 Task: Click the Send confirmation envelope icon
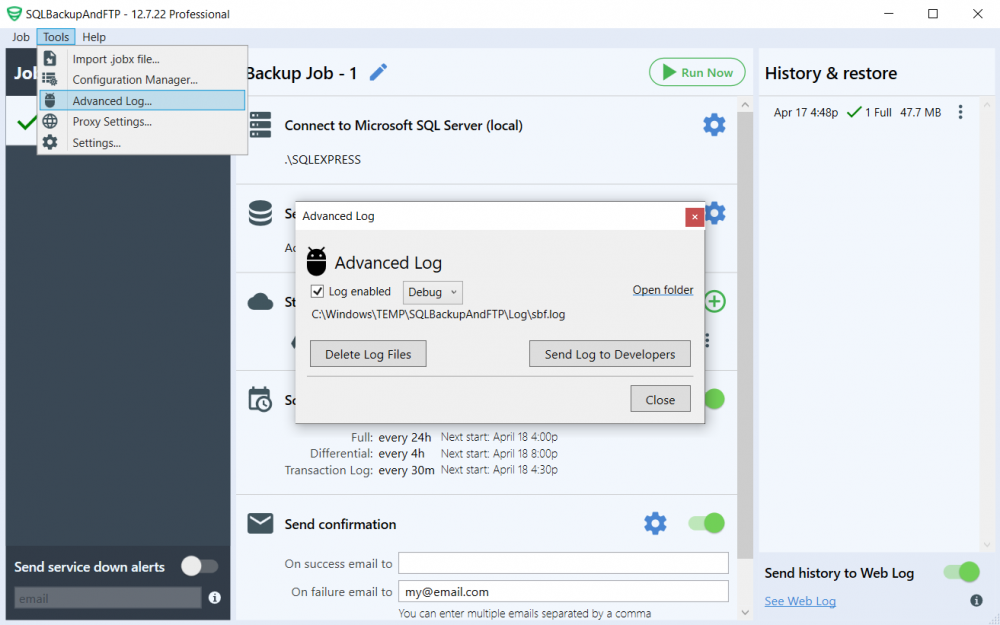[x=260, y=523]
